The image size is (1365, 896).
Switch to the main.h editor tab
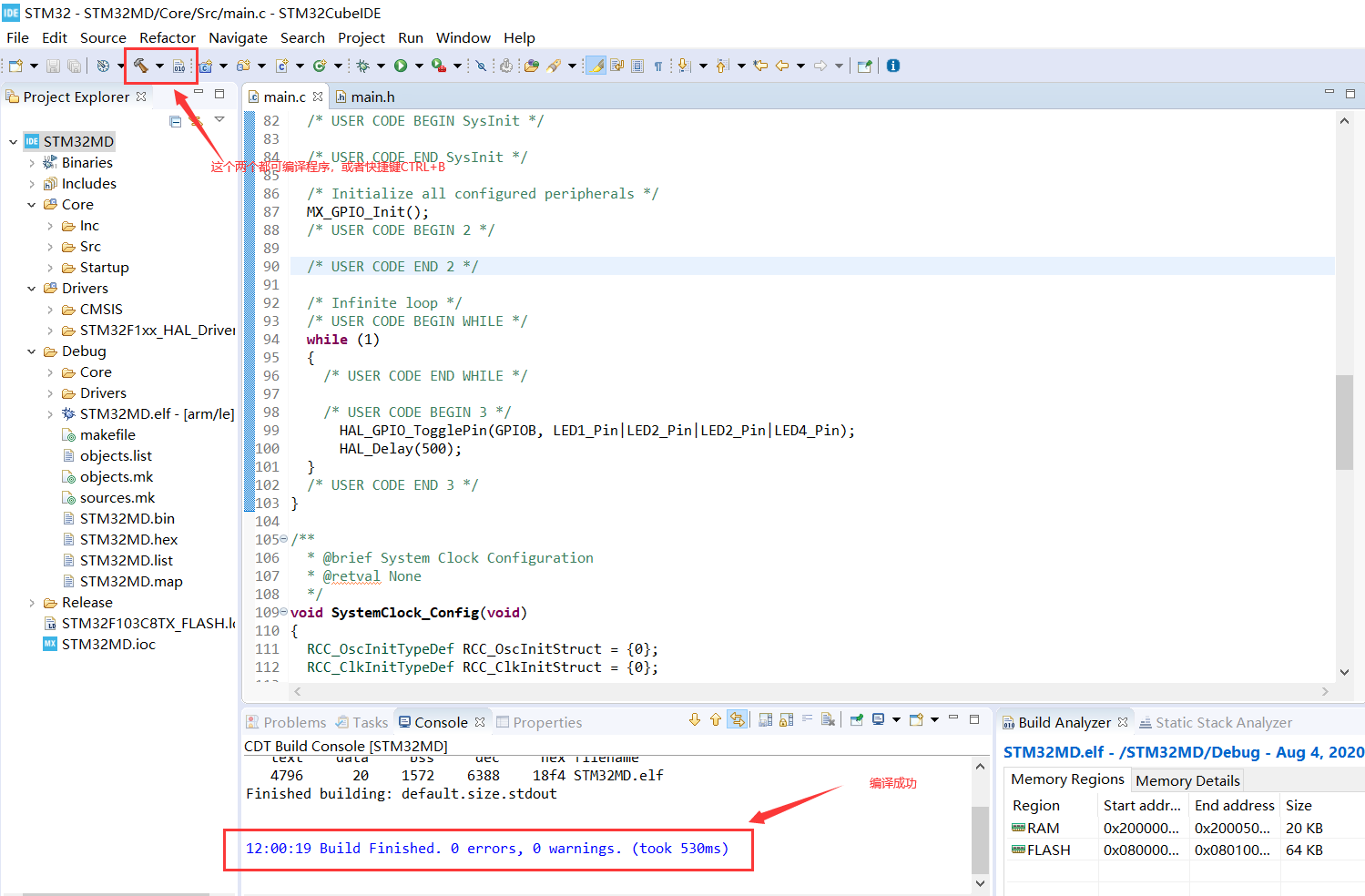364,97
